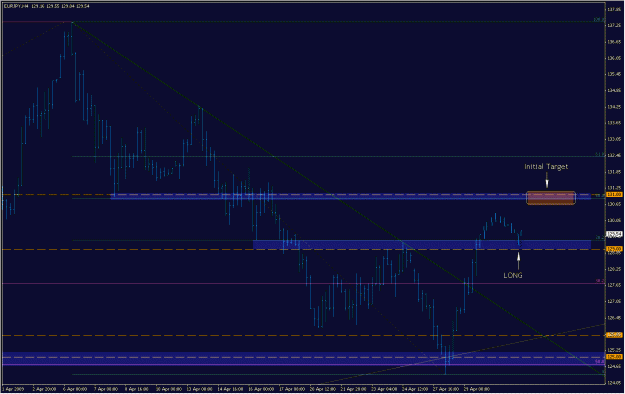
Task: Click the 133.05 tick on price scale
Action: click(x=615, y=139)
